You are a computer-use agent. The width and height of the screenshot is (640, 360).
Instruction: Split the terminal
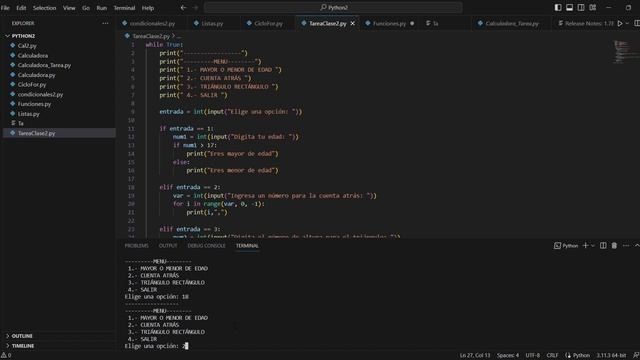coord(603,246)
